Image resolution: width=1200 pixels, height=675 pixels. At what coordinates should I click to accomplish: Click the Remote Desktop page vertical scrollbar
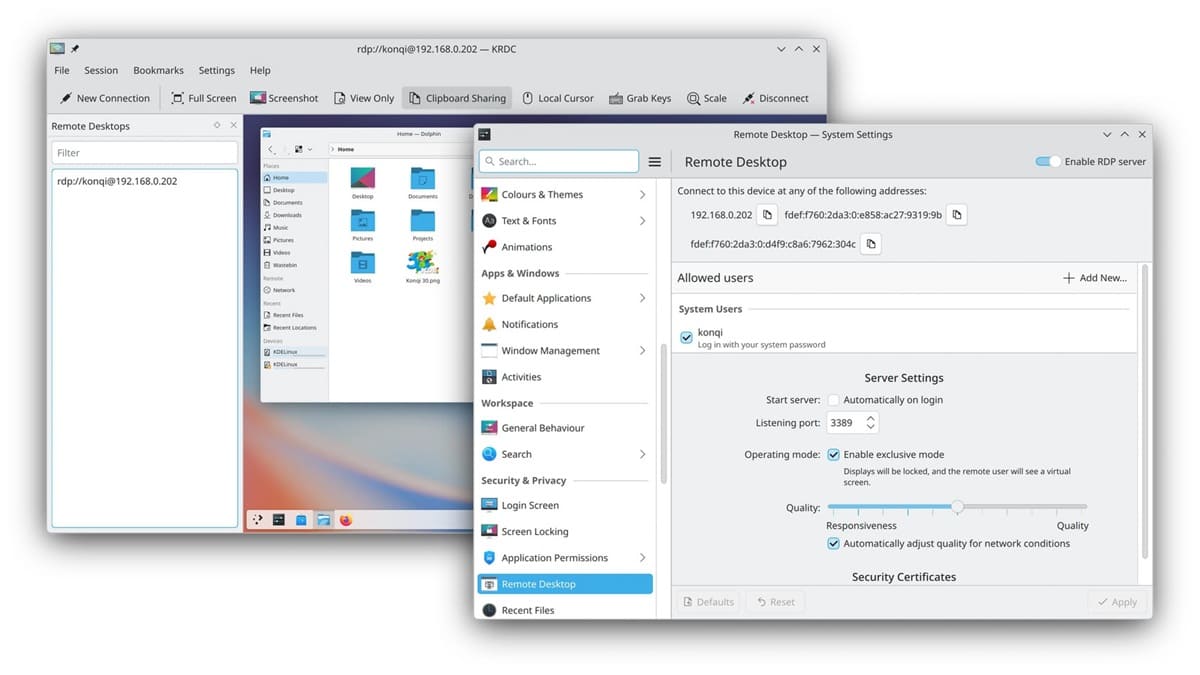[1145, 410]
